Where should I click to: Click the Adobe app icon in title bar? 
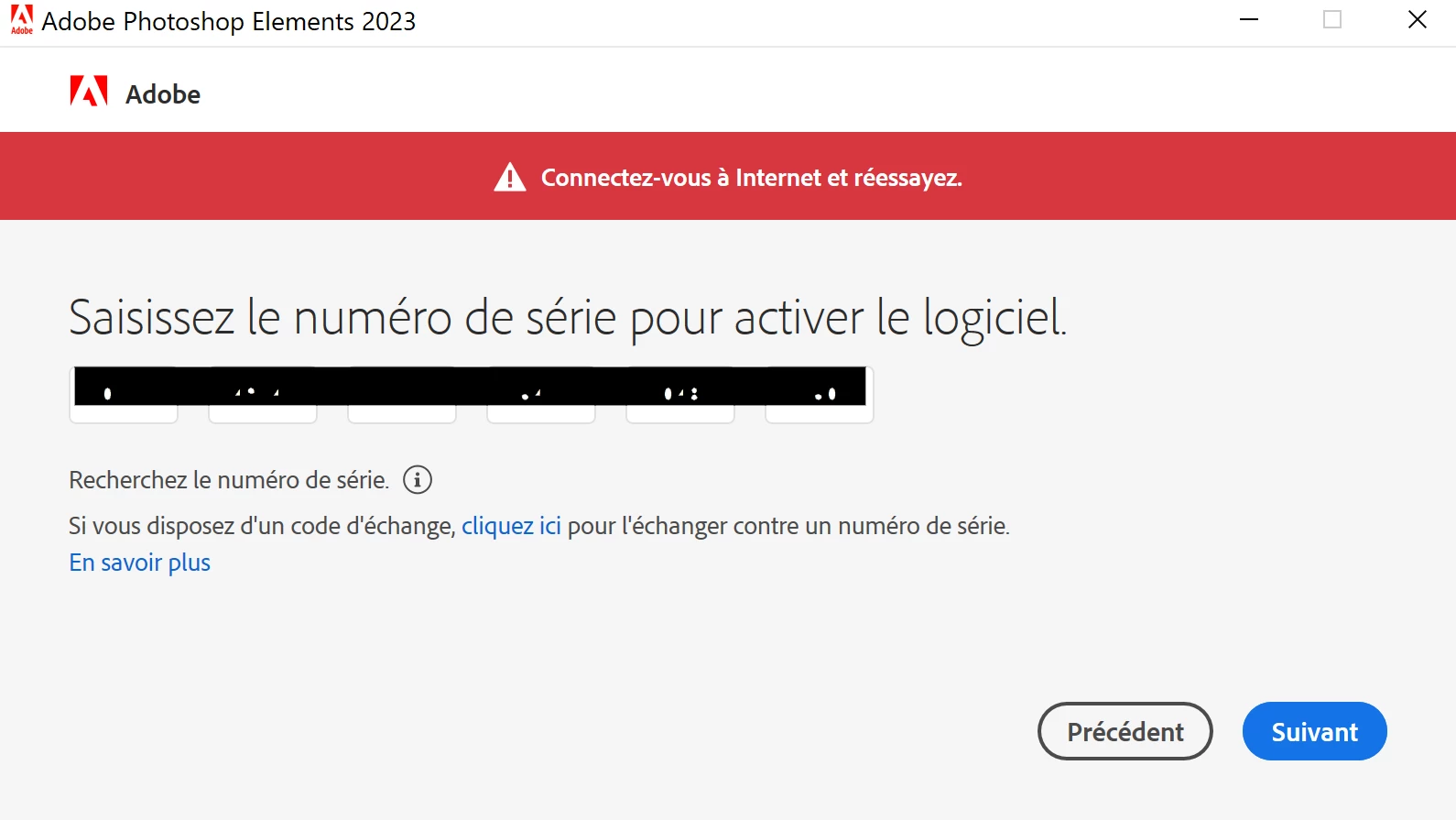[21, 20]
